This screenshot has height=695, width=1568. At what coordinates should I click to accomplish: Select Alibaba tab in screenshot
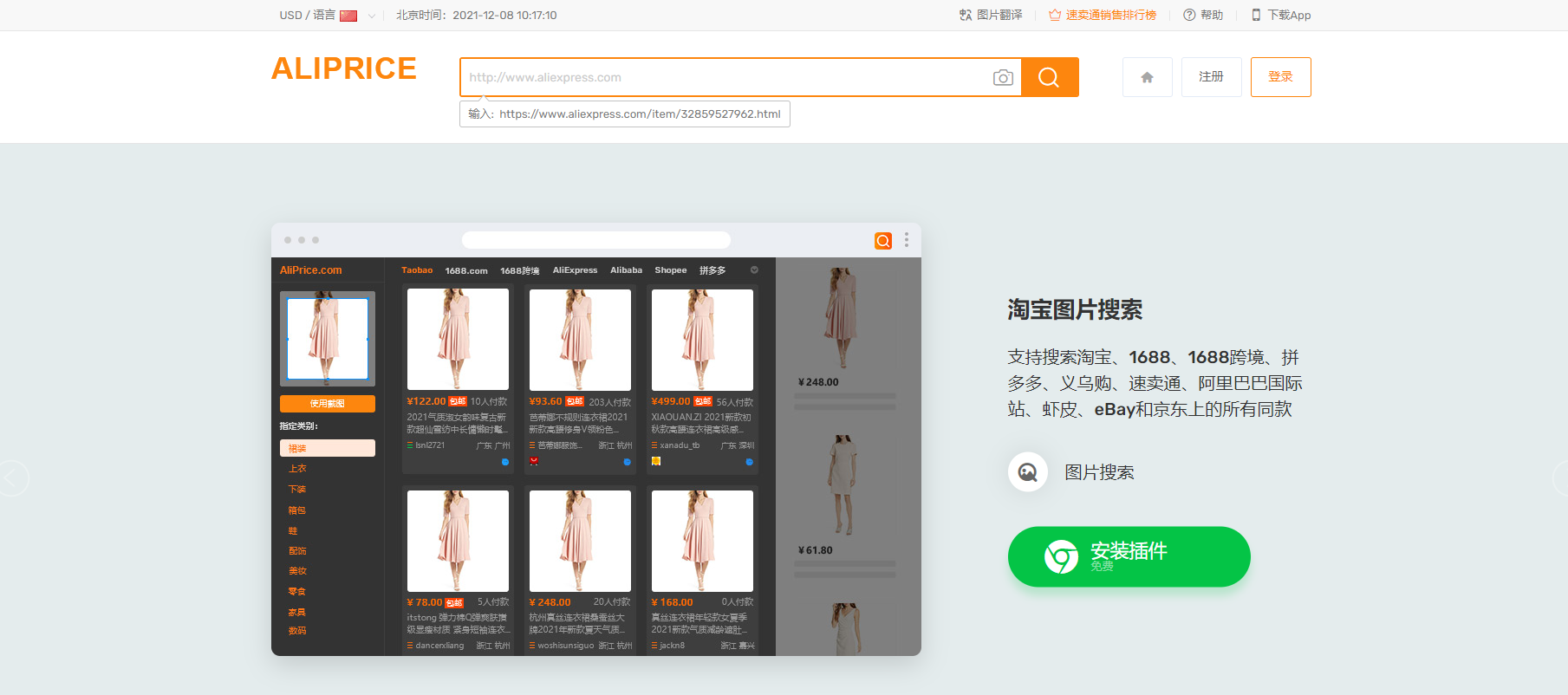[x=627, y=270]
